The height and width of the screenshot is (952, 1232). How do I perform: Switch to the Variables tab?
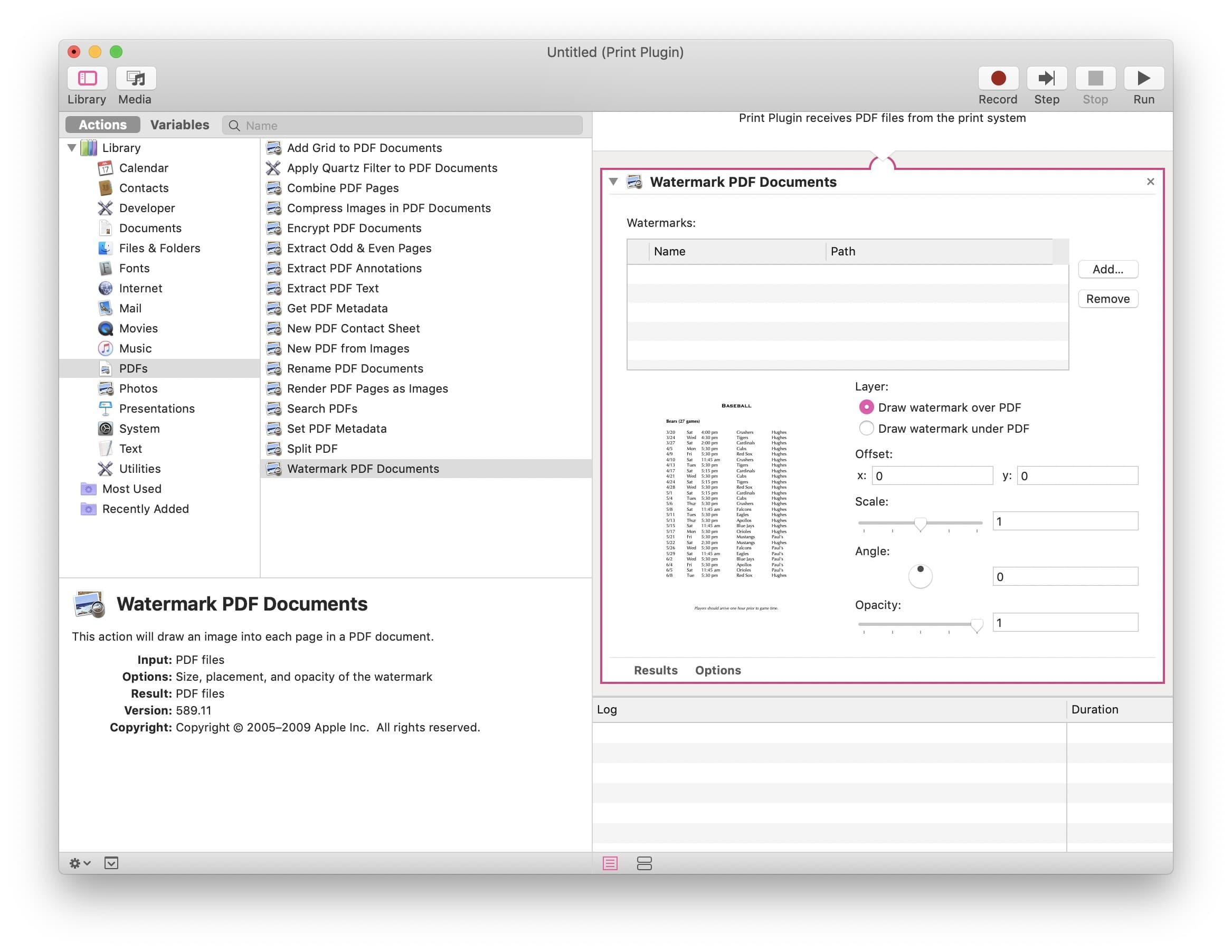179,125
